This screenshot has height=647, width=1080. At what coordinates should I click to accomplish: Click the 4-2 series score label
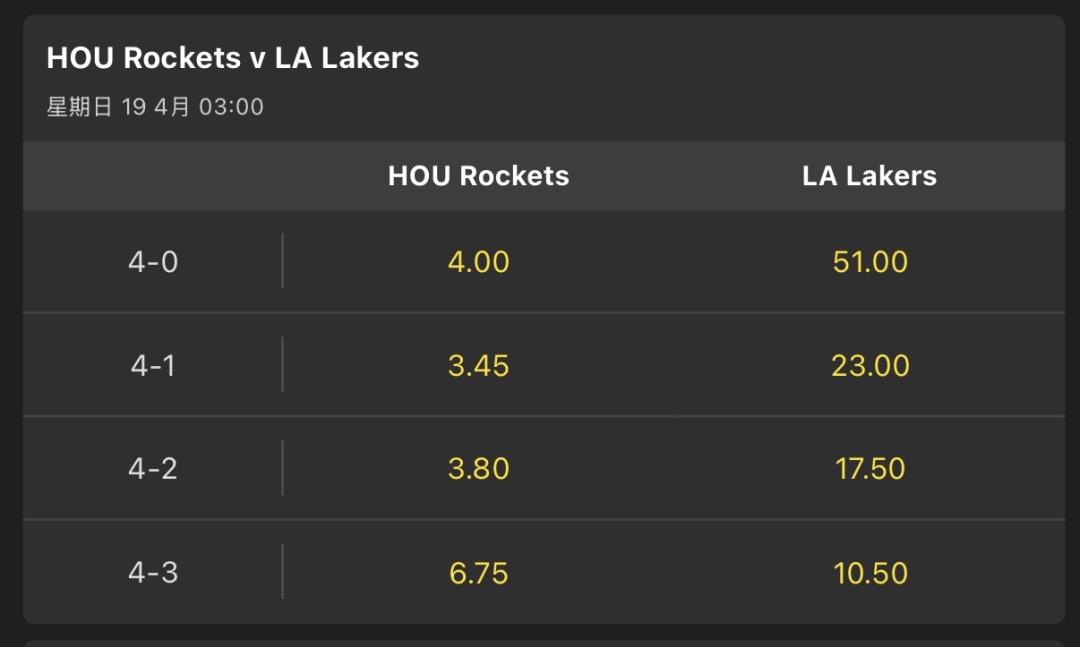tap(153, 468)
